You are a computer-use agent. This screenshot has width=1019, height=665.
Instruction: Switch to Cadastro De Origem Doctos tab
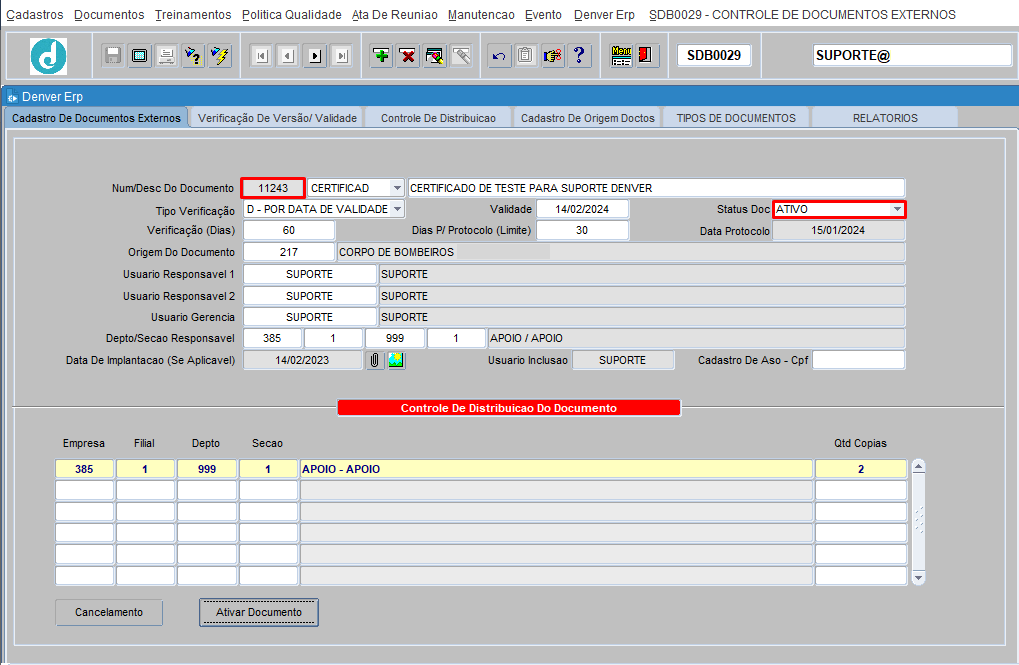pos(587,118)
